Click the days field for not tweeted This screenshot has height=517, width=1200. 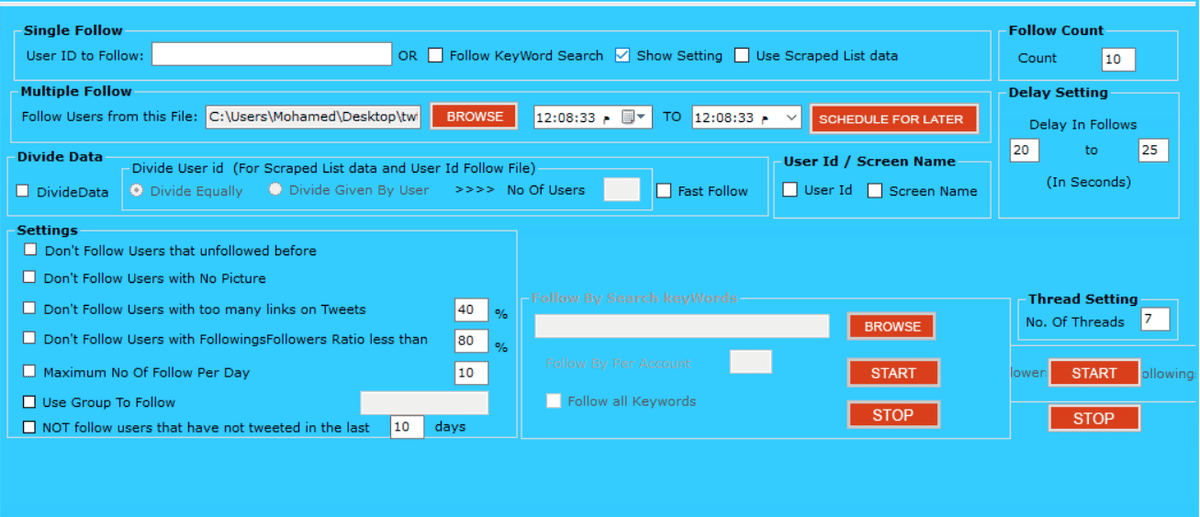(x=407, y=427)
